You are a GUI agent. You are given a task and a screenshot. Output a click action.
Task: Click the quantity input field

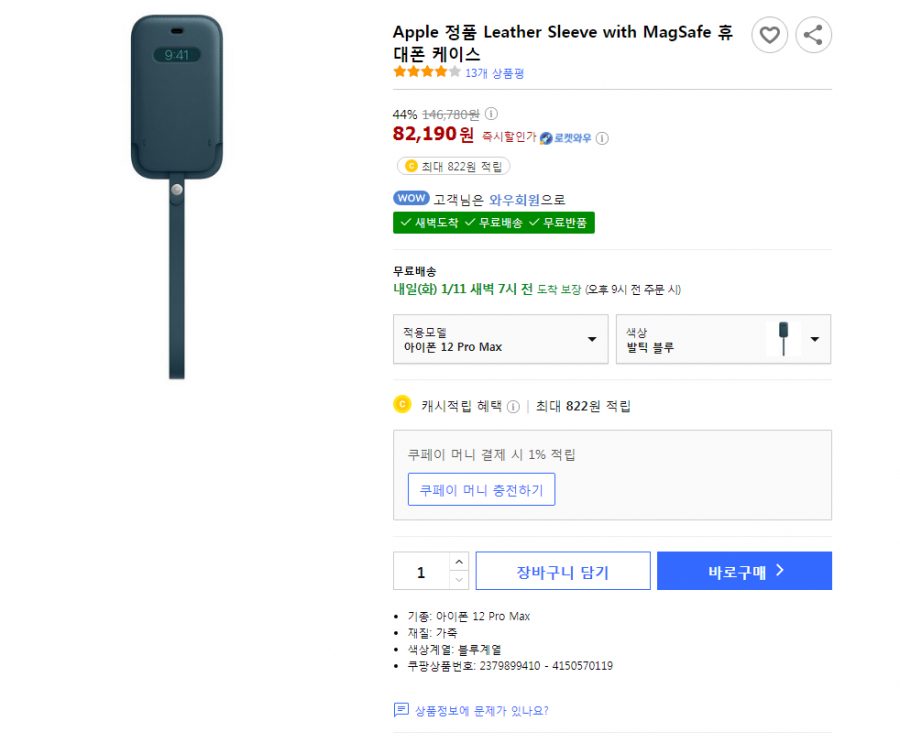421,571
